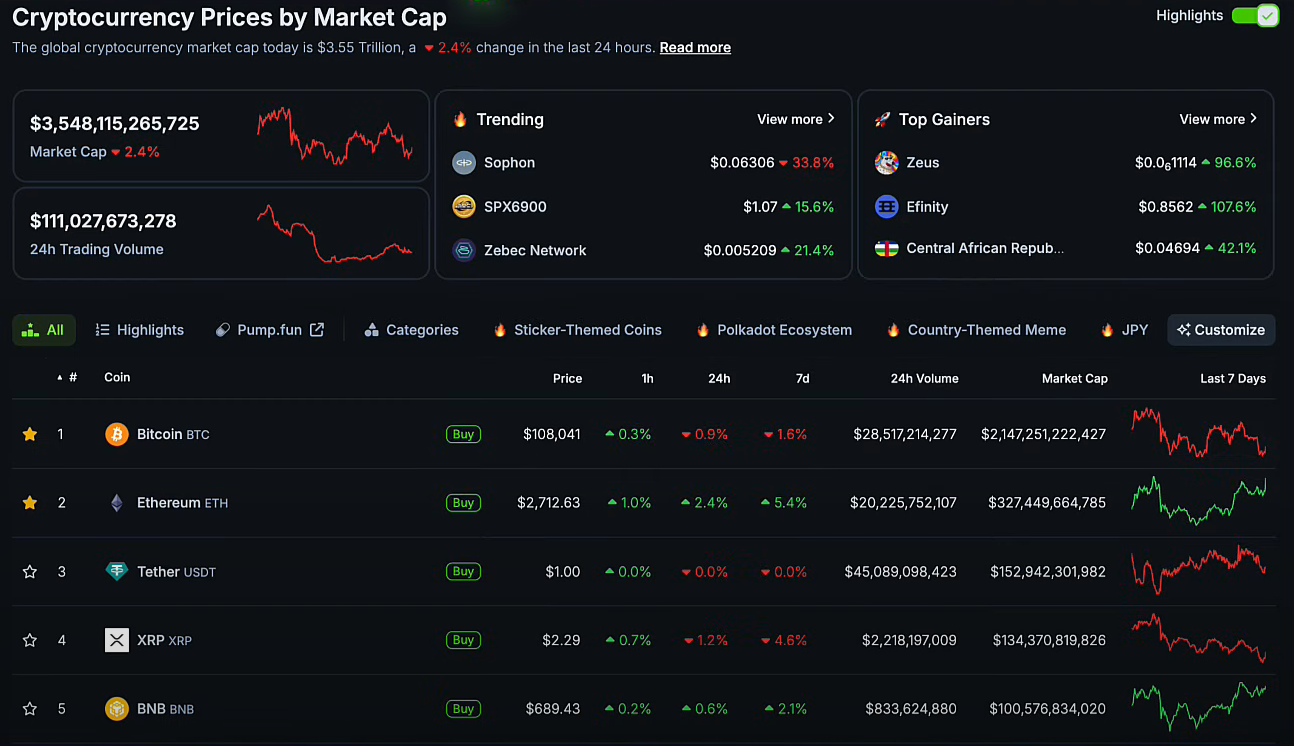Turn off the Highlights toggle switch

pyautogui.click(x=1254, y=16)
